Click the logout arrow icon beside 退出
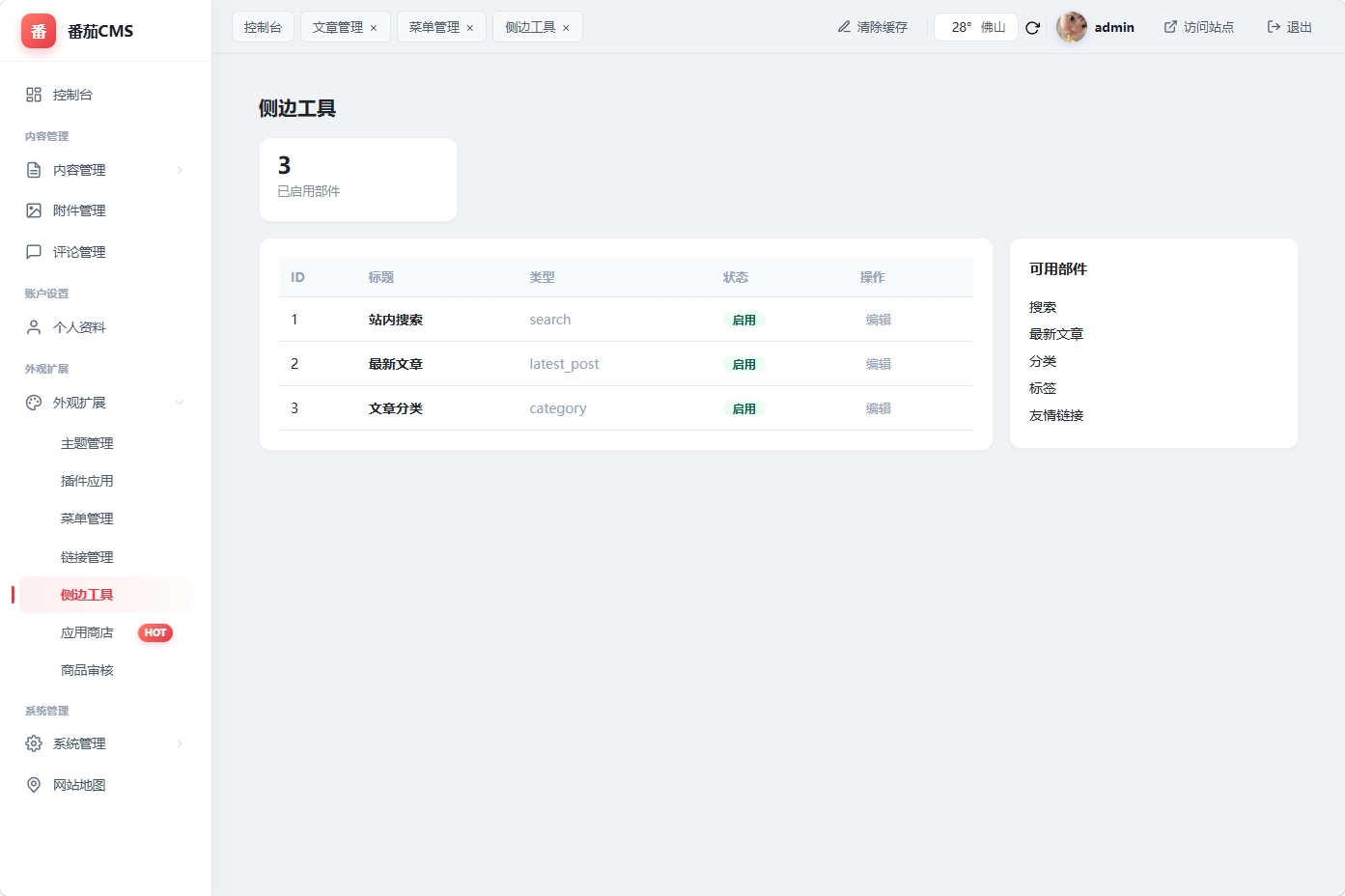The image size is (1345, 896). click(1274, 27)
